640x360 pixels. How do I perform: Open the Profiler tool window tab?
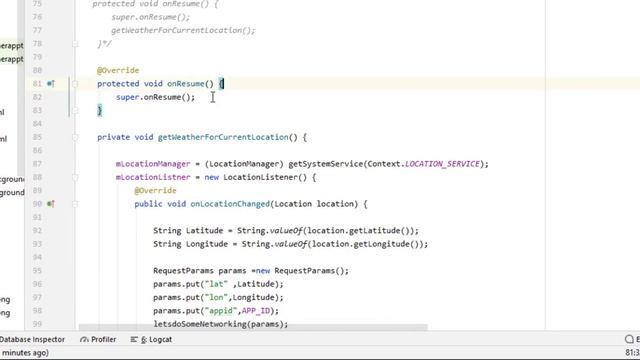pos(98,339)
